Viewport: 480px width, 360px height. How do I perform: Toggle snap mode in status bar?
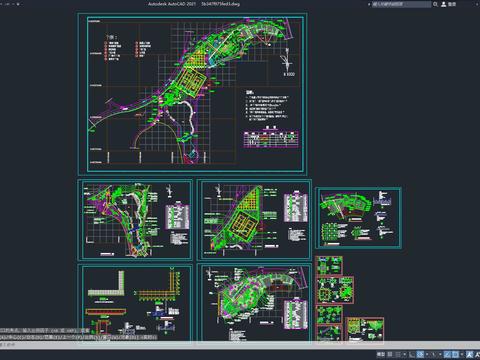pyautogui.click(x=397, y=354)
